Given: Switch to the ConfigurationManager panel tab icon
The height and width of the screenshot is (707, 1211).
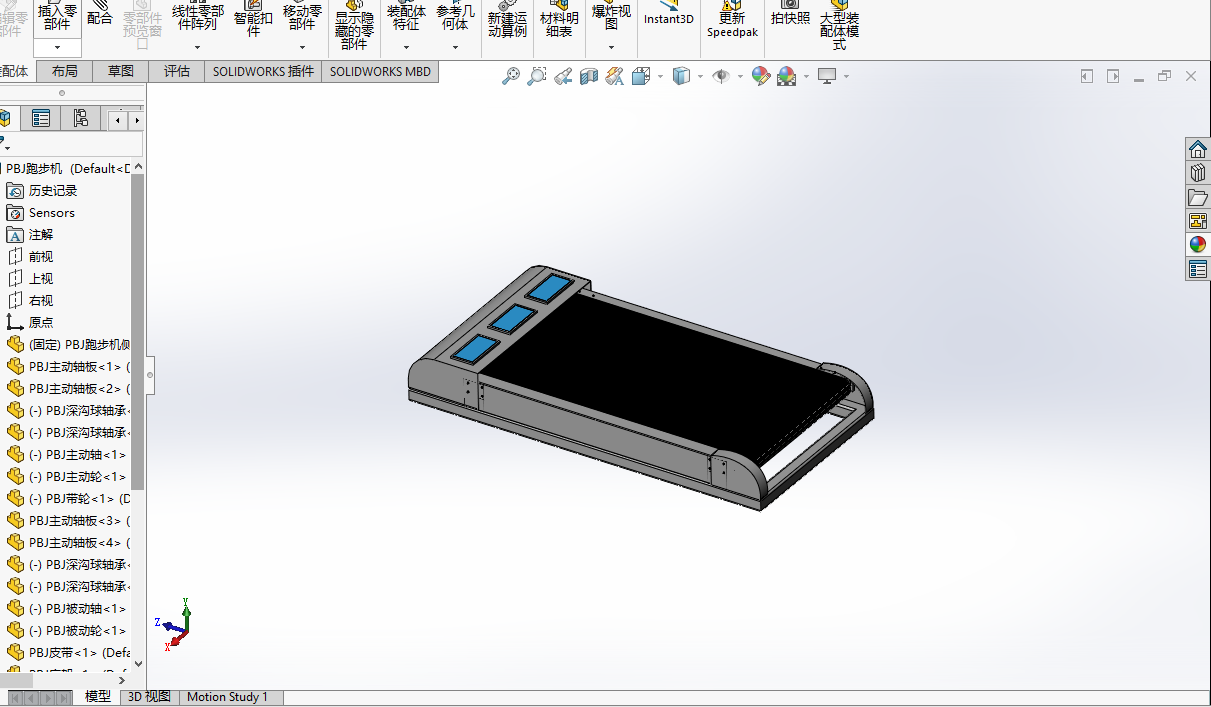Looking at the screenshot, I should click(x=81, y=119).
